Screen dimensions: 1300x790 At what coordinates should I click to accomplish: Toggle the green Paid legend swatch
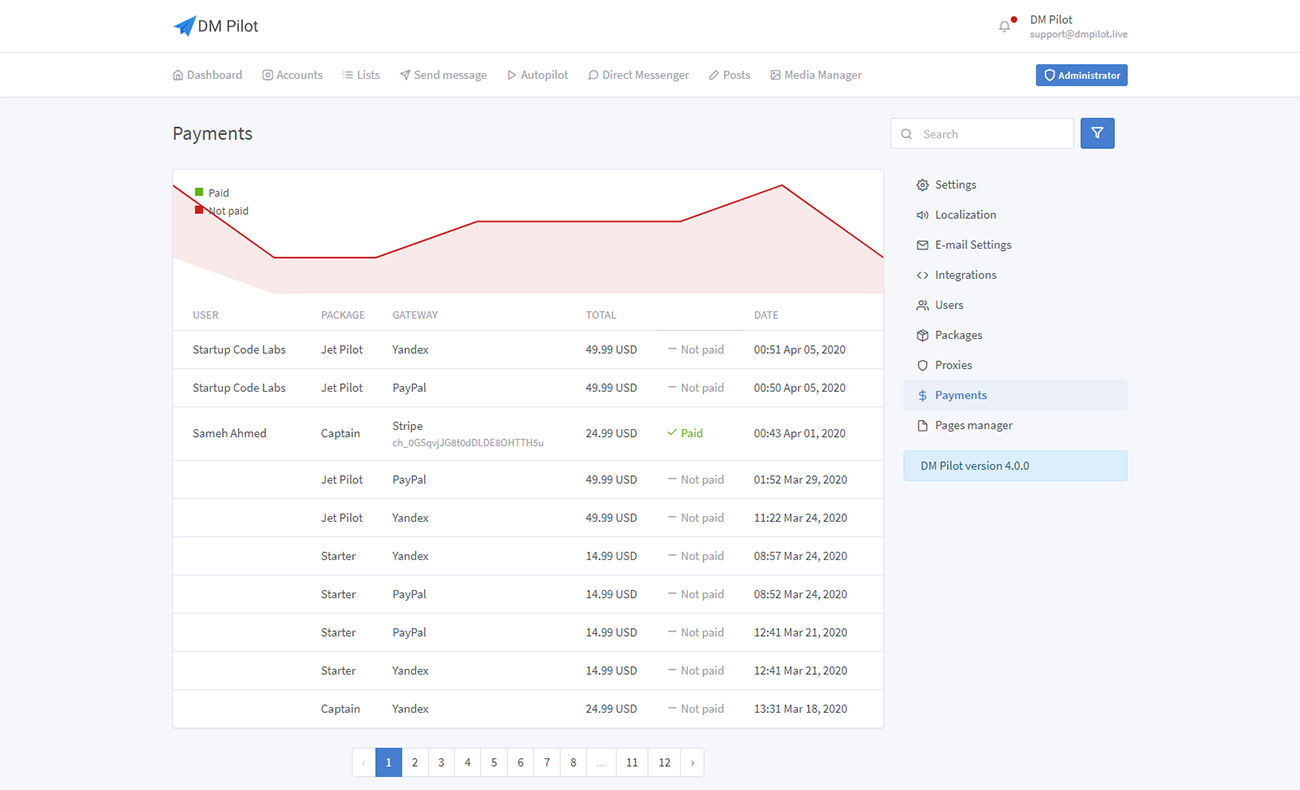[x=199, y=192]
